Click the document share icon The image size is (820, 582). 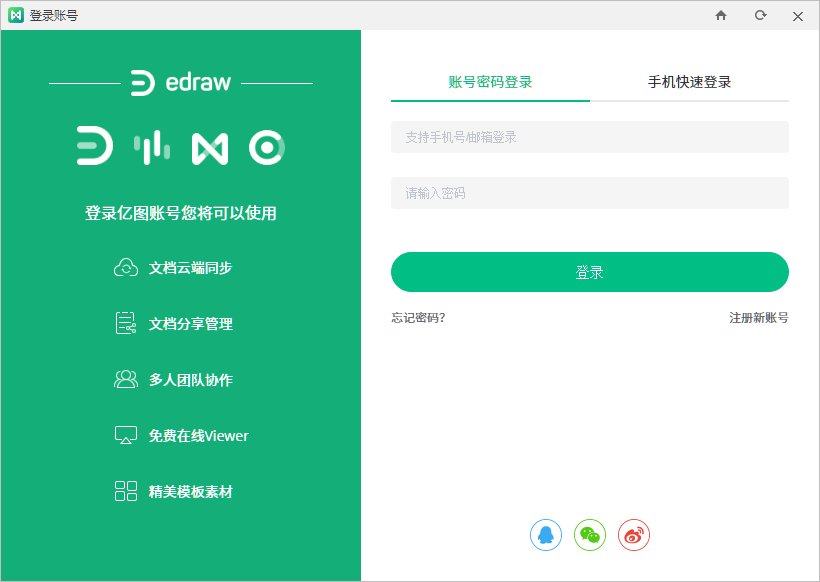pyautogui.click(x=126, y=323)
